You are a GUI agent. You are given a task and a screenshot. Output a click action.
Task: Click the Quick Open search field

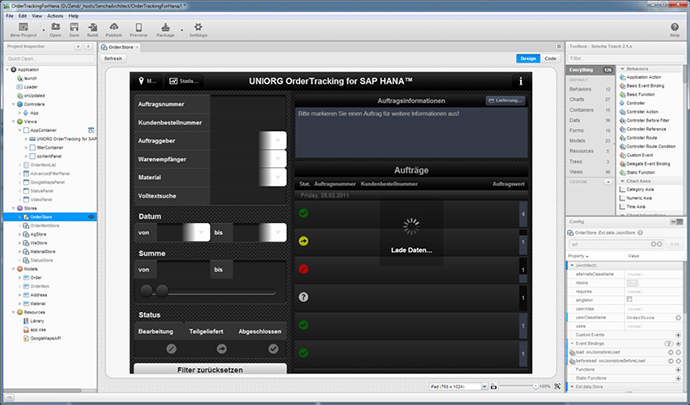pyautogui.click(x=50, y=59)
